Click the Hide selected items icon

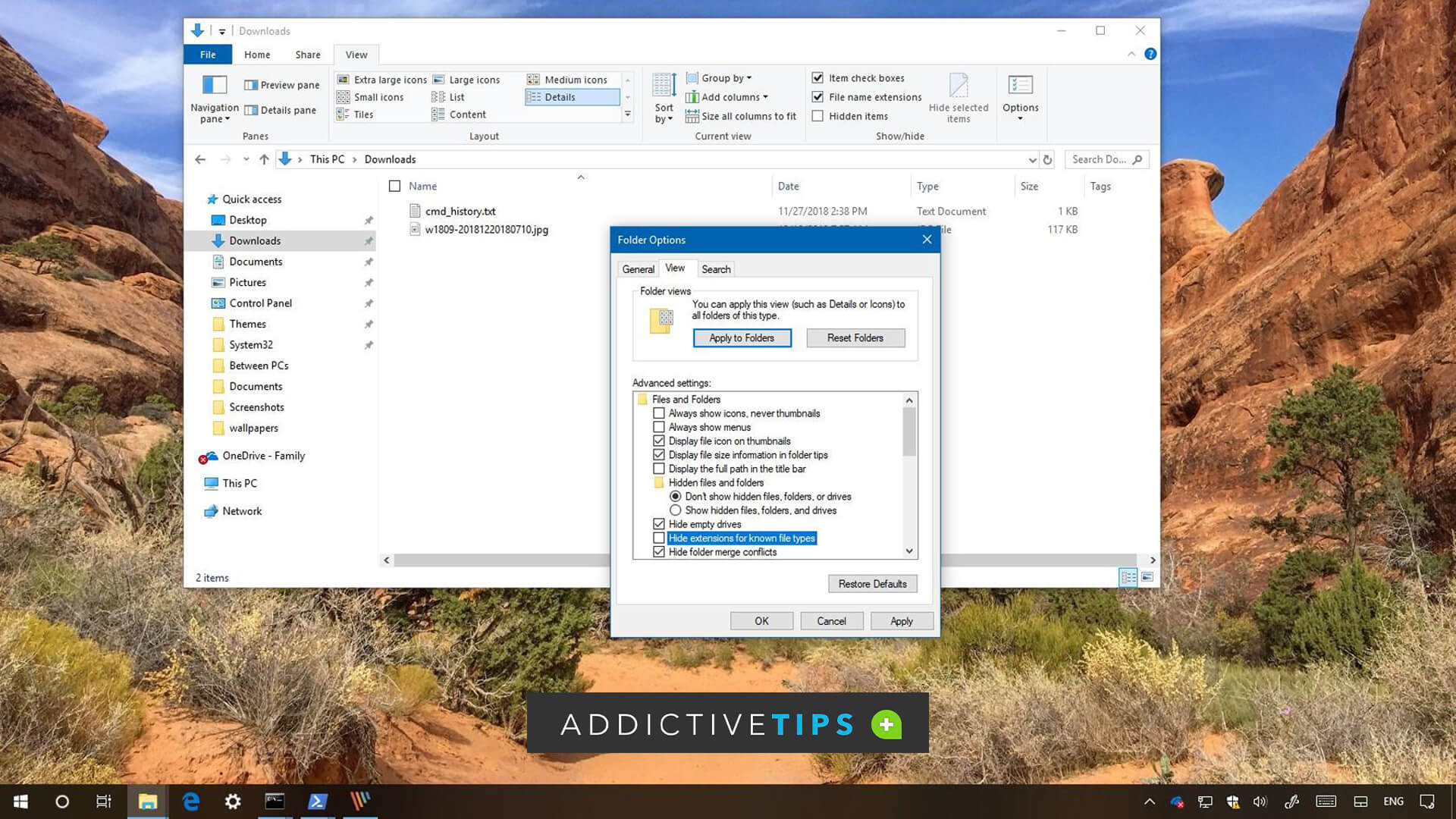959,85
